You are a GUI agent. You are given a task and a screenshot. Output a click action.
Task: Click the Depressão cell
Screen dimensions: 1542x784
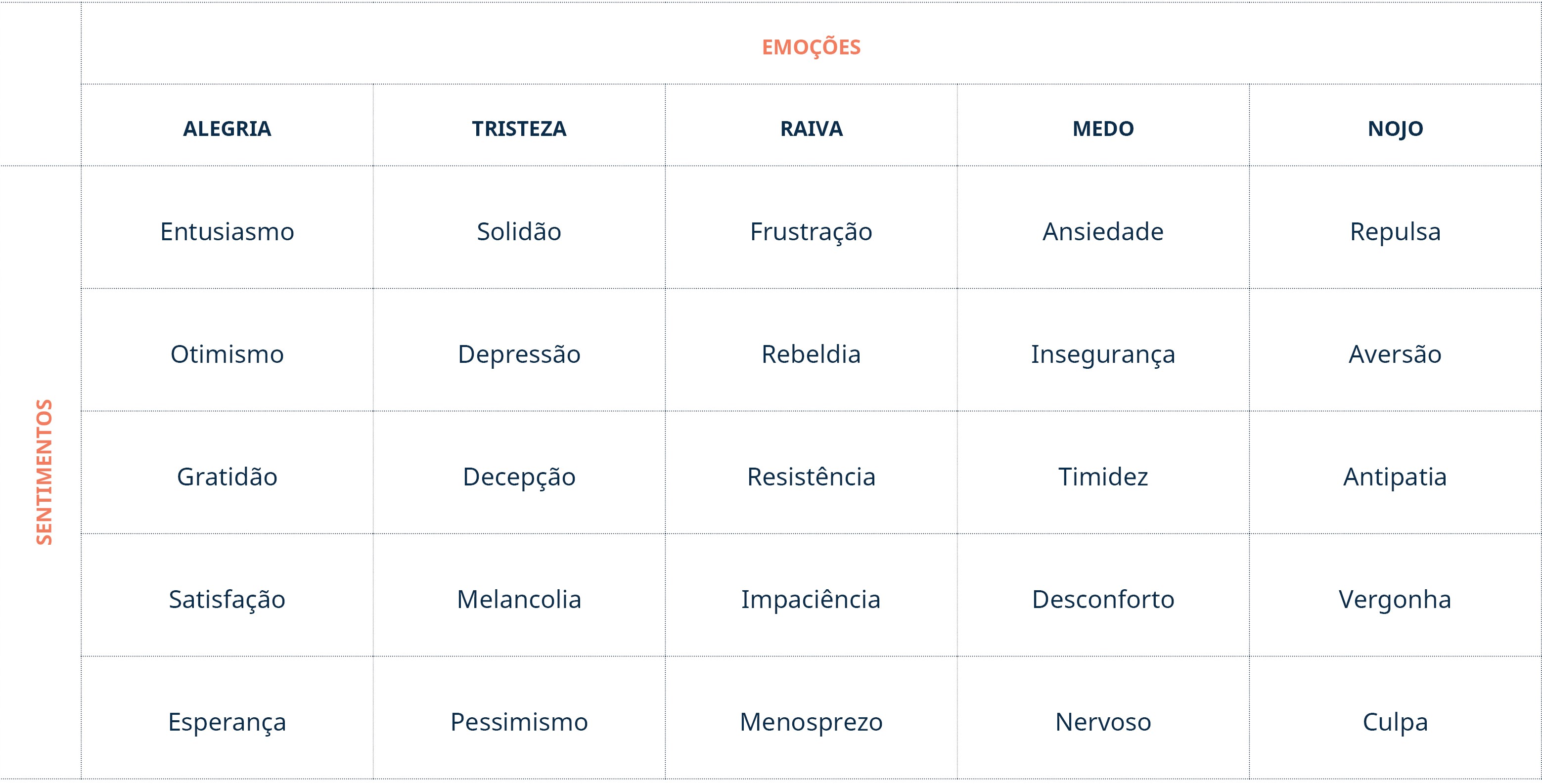coord(519,355)
